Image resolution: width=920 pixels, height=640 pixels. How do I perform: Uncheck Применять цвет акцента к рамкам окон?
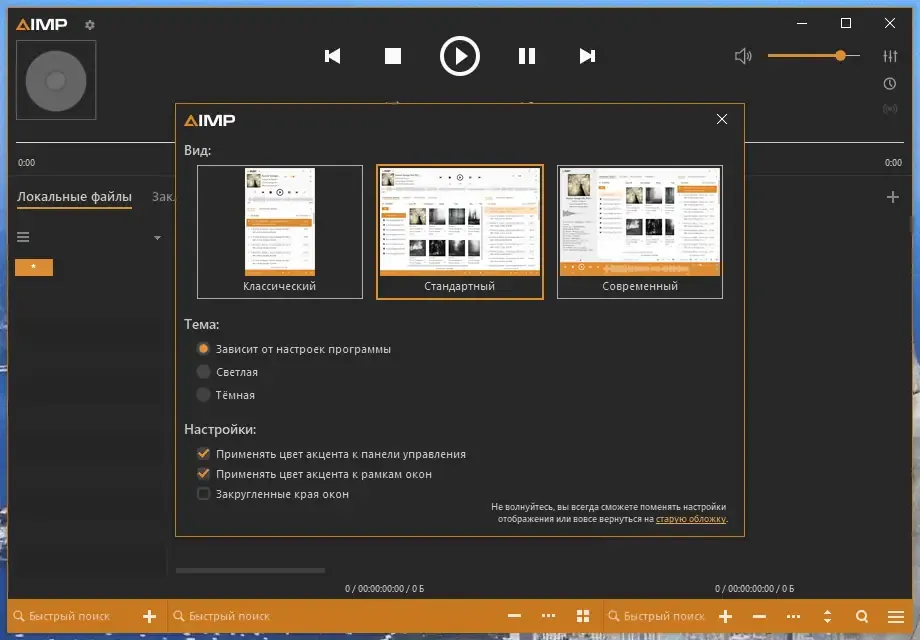[203, 474]
